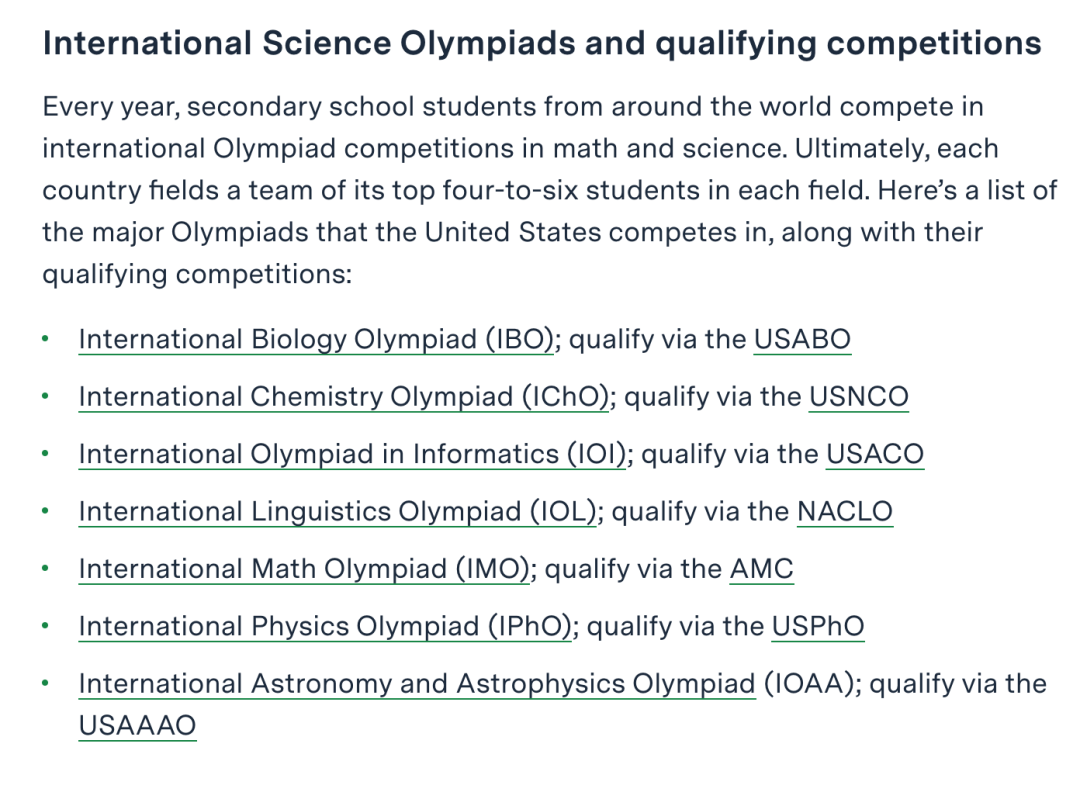Open the International Physics Olympiad (IPhO) link
This screenshot has height=799, width=1080.
[x=325, y=626]
